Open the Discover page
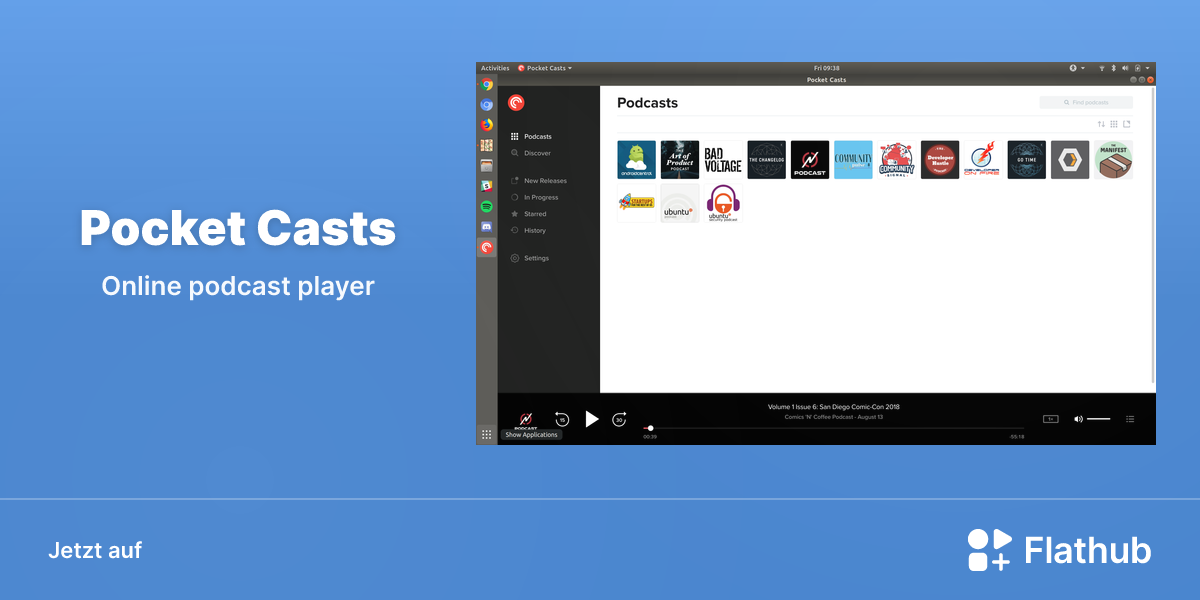Screen dimensions: 1200x600 (x=531, y=153)
